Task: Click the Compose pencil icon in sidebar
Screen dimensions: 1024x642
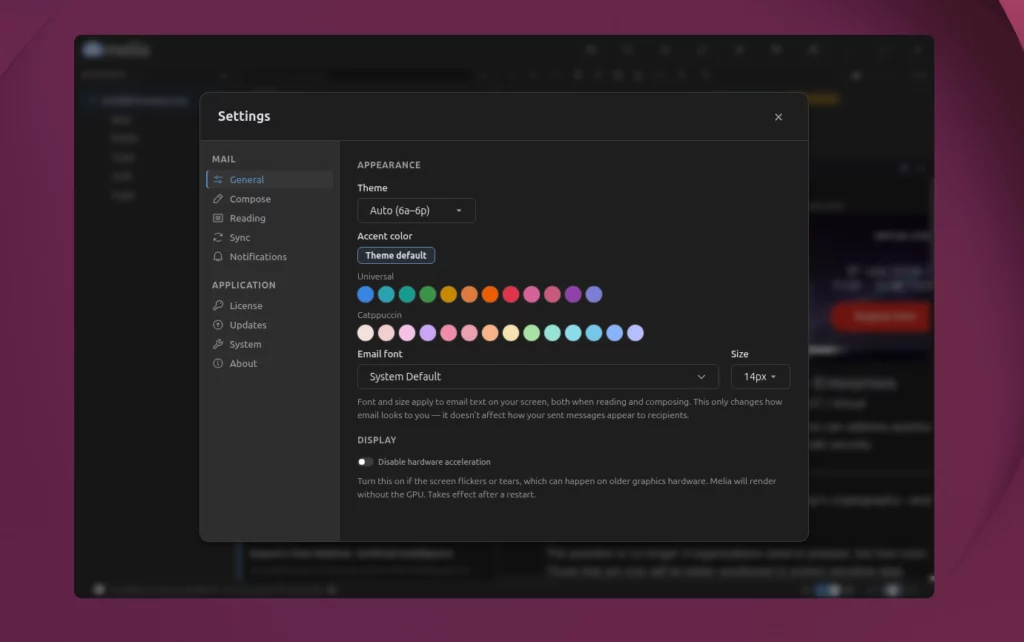Action: click(x=218, y=199)
